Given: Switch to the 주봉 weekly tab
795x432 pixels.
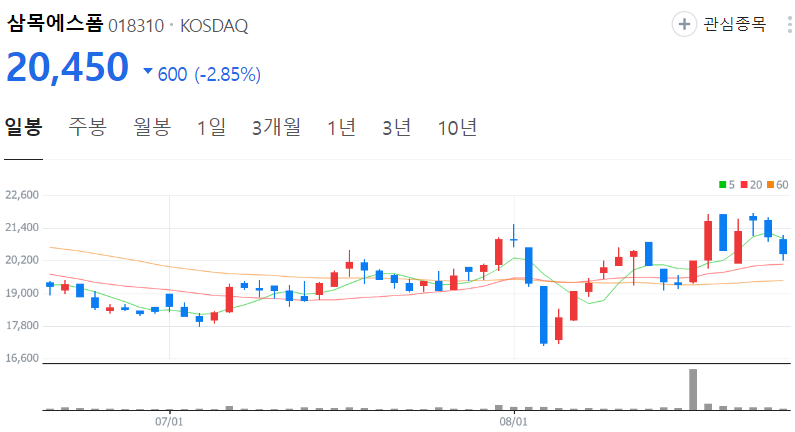Looking at the screenshot, I should [x=87, y=127].
